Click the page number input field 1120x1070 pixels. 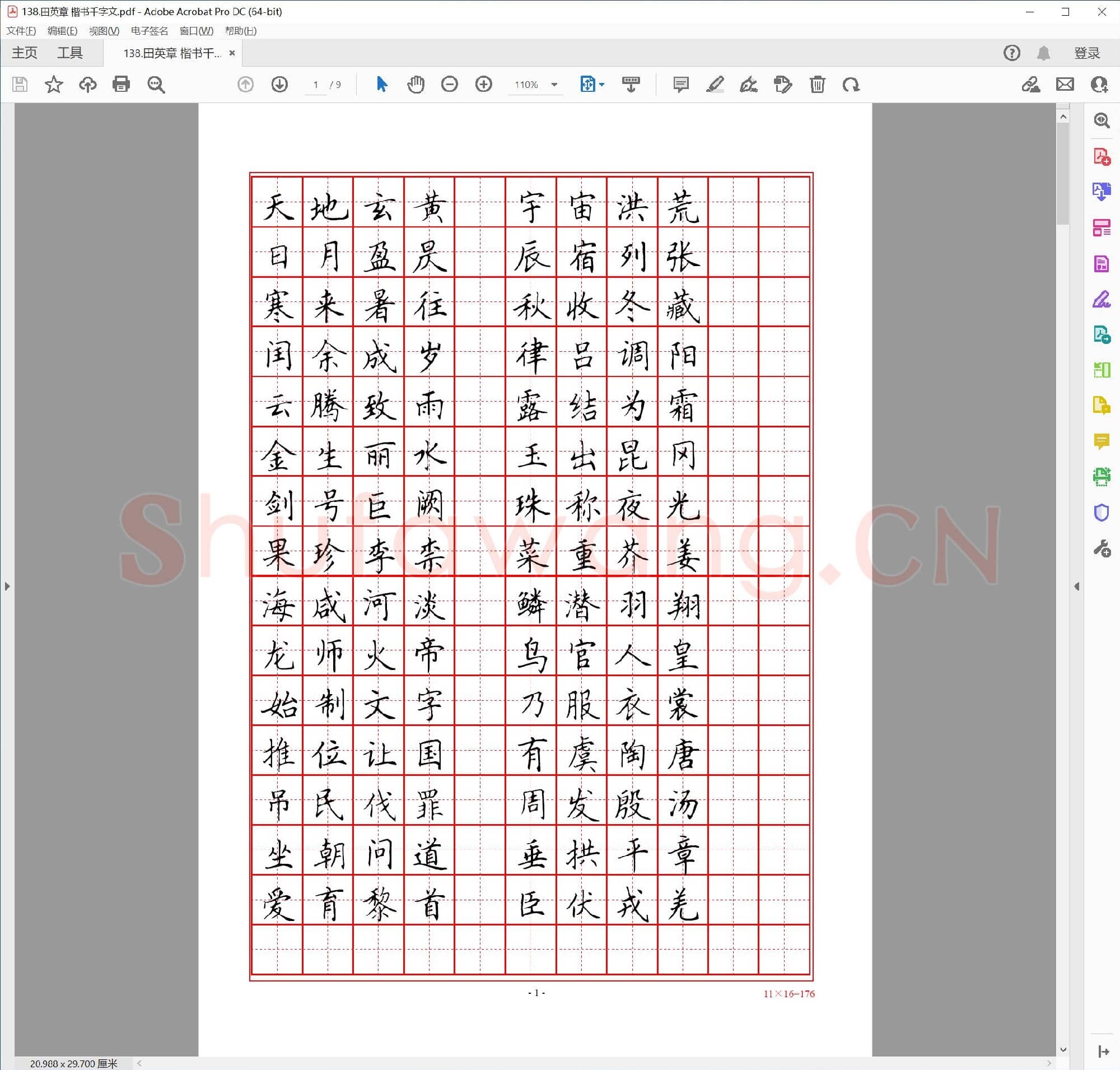pos(315,85)
